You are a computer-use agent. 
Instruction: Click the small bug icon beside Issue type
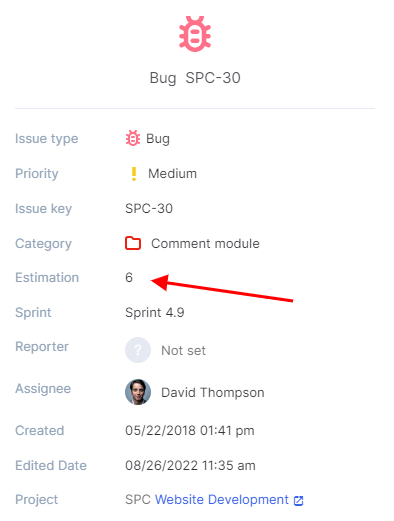coord(133,138)
